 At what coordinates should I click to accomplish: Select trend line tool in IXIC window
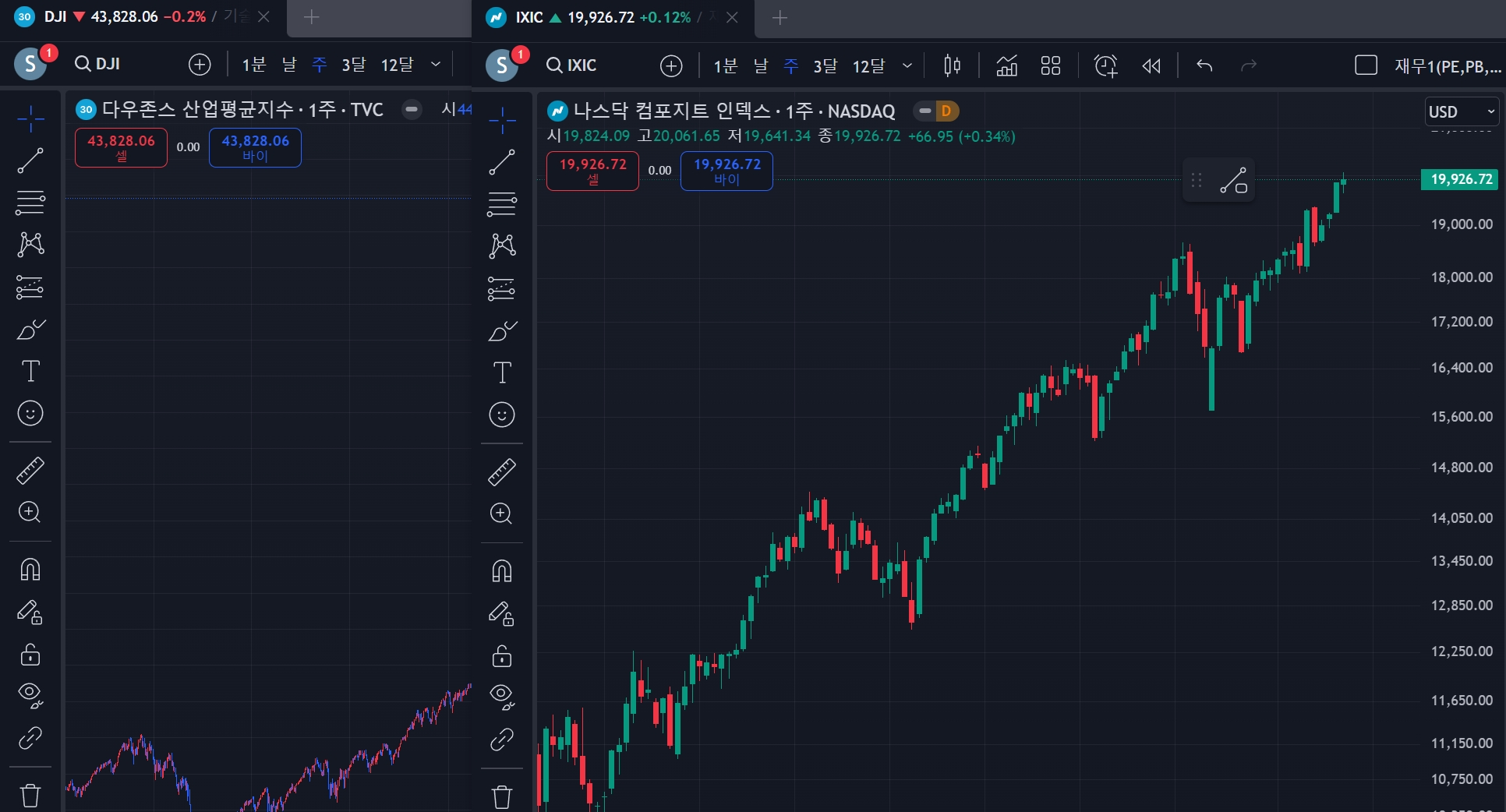pos(502,162)
